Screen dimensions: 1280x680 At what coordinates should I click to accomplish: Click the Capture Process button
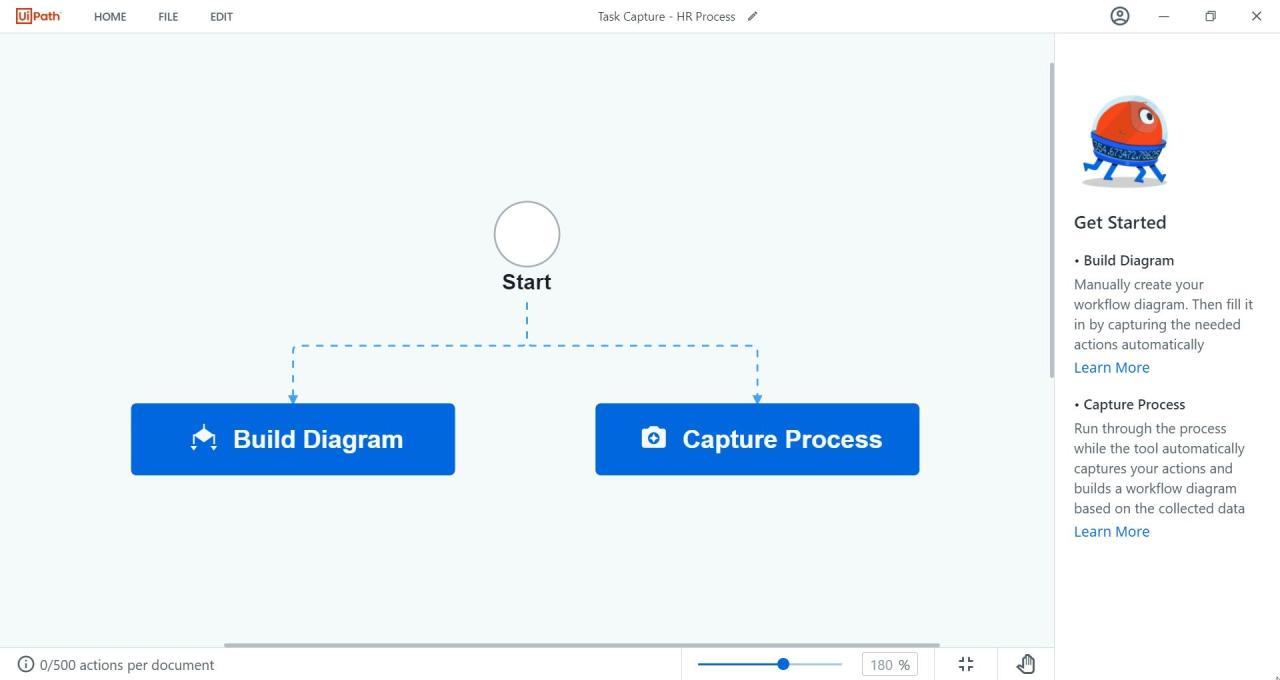pyautogui.click(x=757, y=439)
